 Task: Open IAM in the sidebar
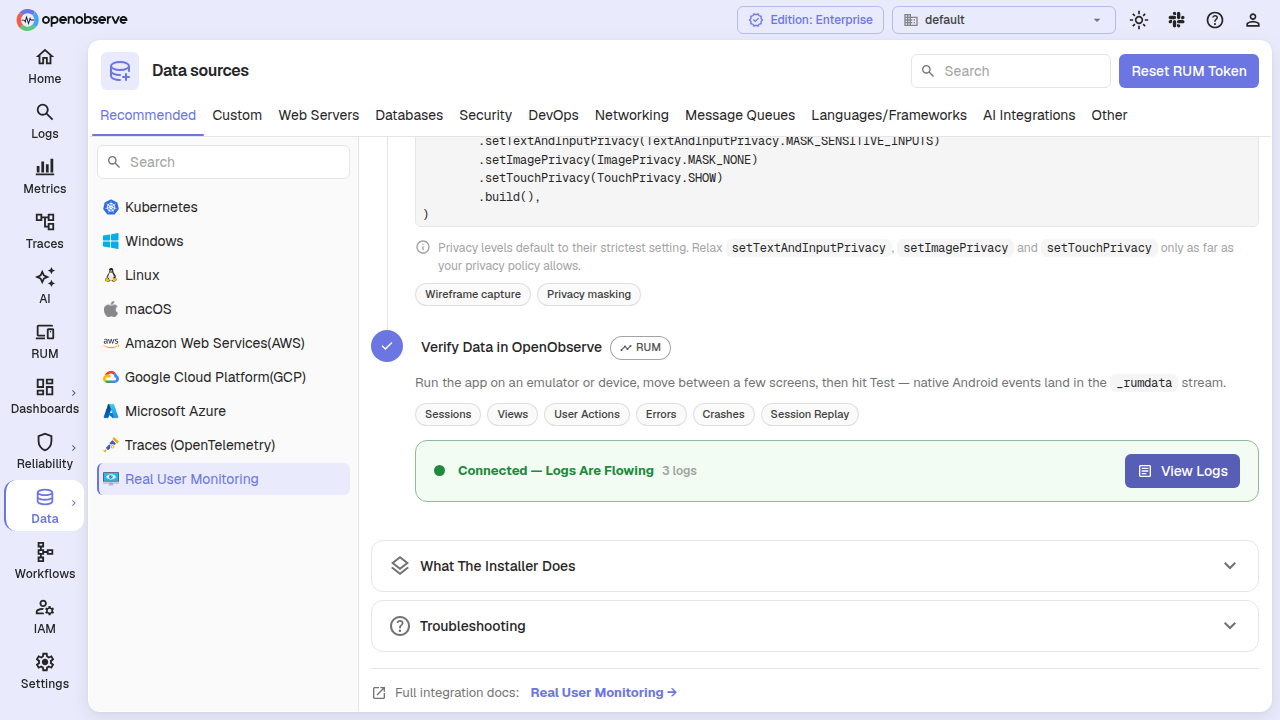click(x=44, y=617)
